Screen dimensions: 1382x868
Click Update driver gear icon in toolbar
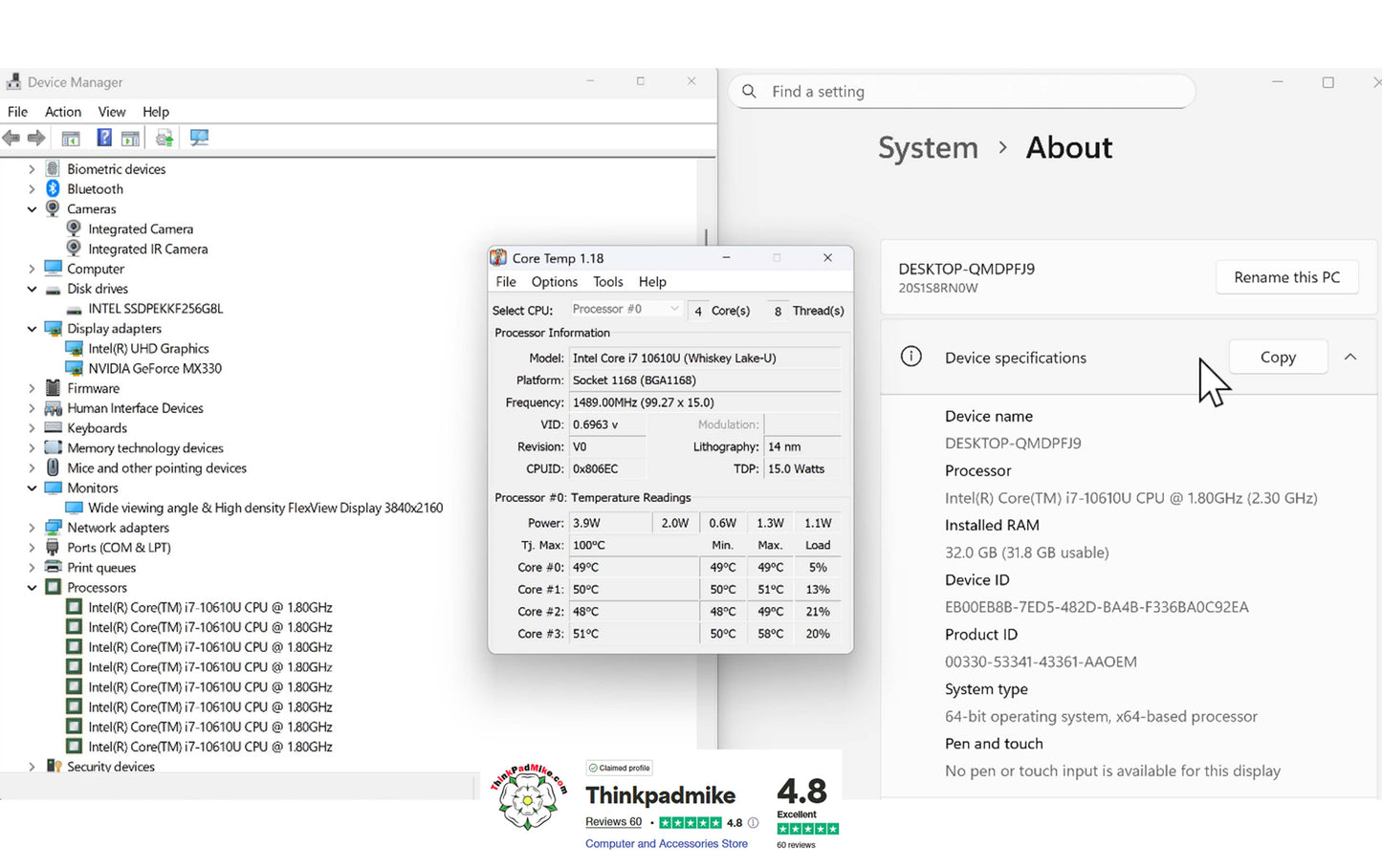click(x=165, y=138)
